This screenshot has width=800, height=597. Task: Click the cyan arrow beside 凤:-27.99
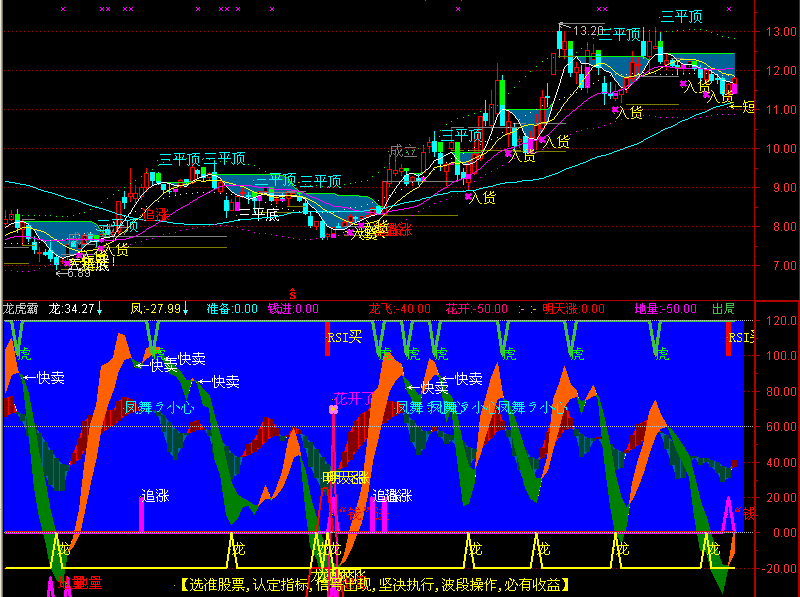[186, 309]
